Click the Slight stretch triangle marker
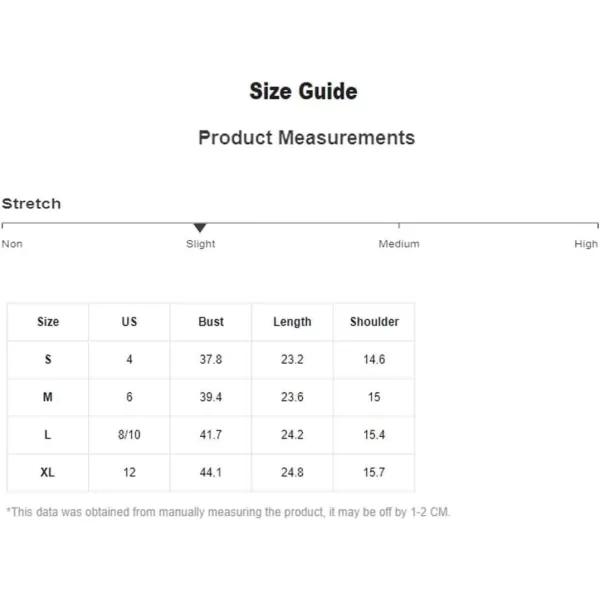Viewport: 600px width, 600px height. [200, 228]
